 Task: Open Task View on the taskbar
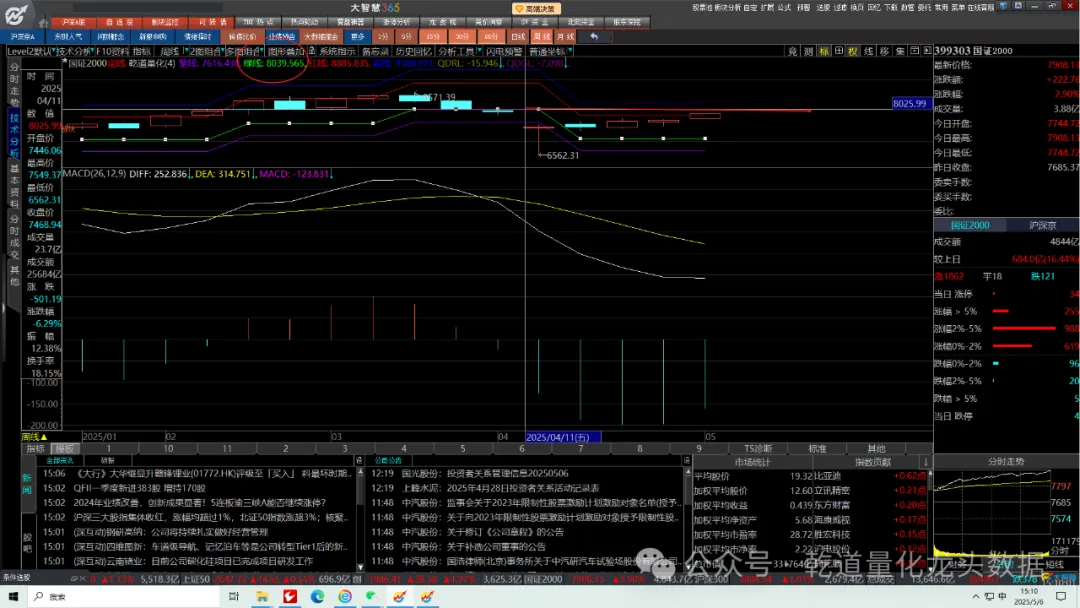(x=233, y=596)
